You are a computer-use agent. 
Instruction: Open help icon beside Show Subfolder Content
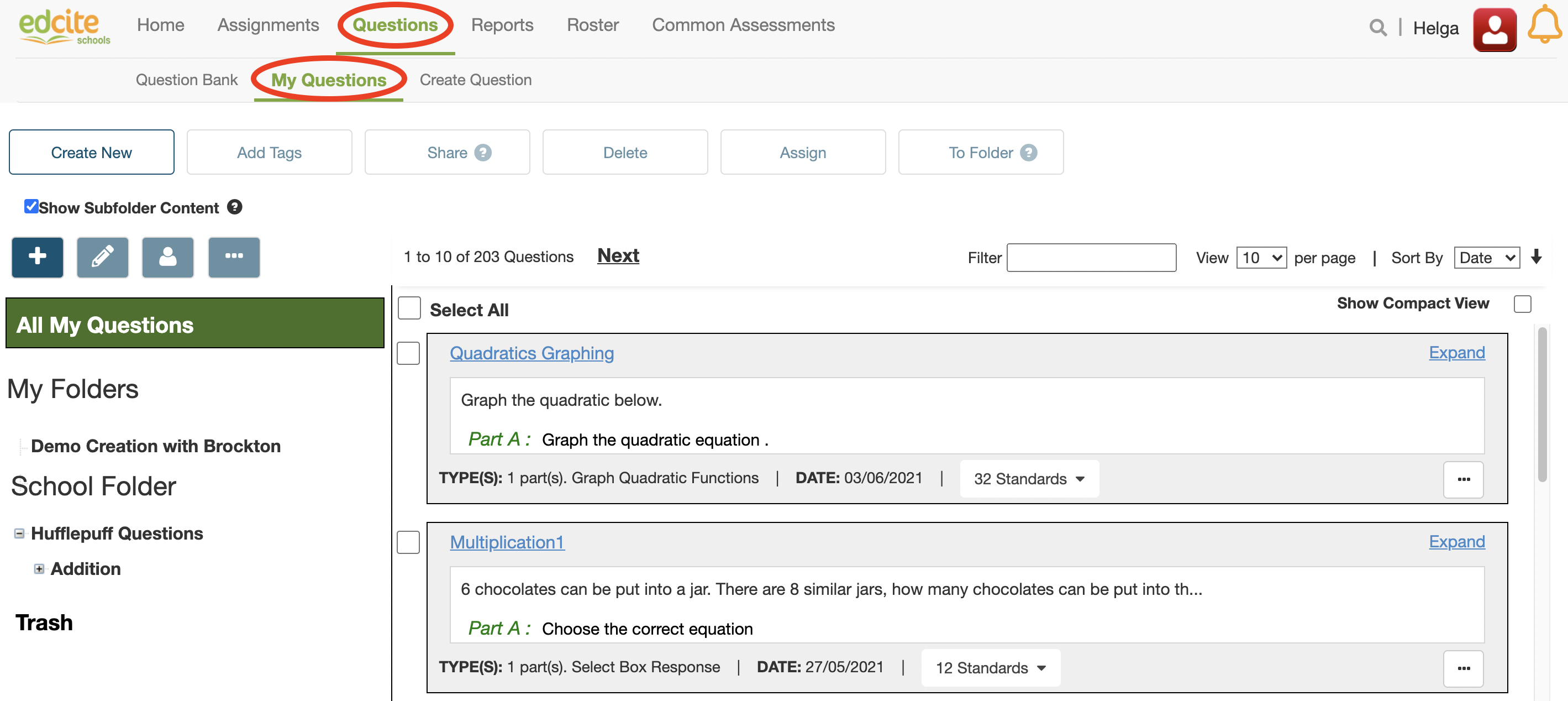click(x=234, y=207)
